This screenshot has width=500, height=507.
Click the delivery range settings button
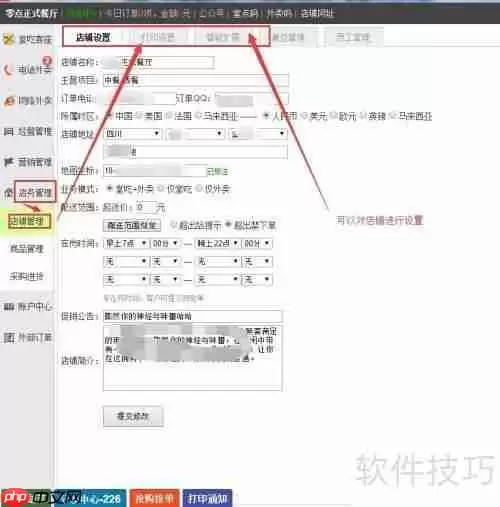click(x=132, y=226)
